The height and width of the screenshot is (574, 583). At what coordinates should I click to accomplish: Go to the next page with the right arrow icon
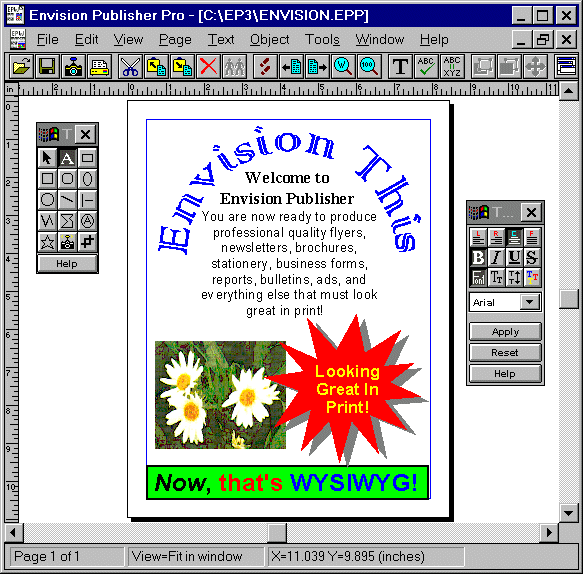pos(317,67)
